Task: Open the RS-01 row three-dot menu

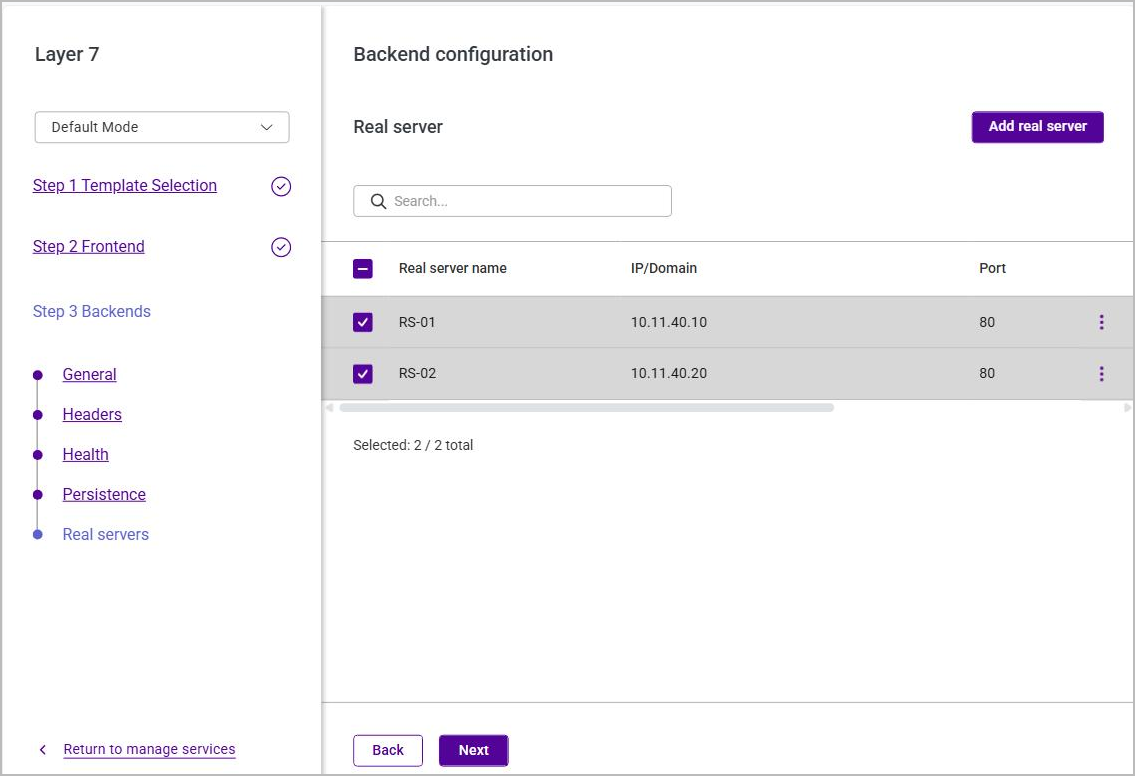Action: coord(1101,322)
